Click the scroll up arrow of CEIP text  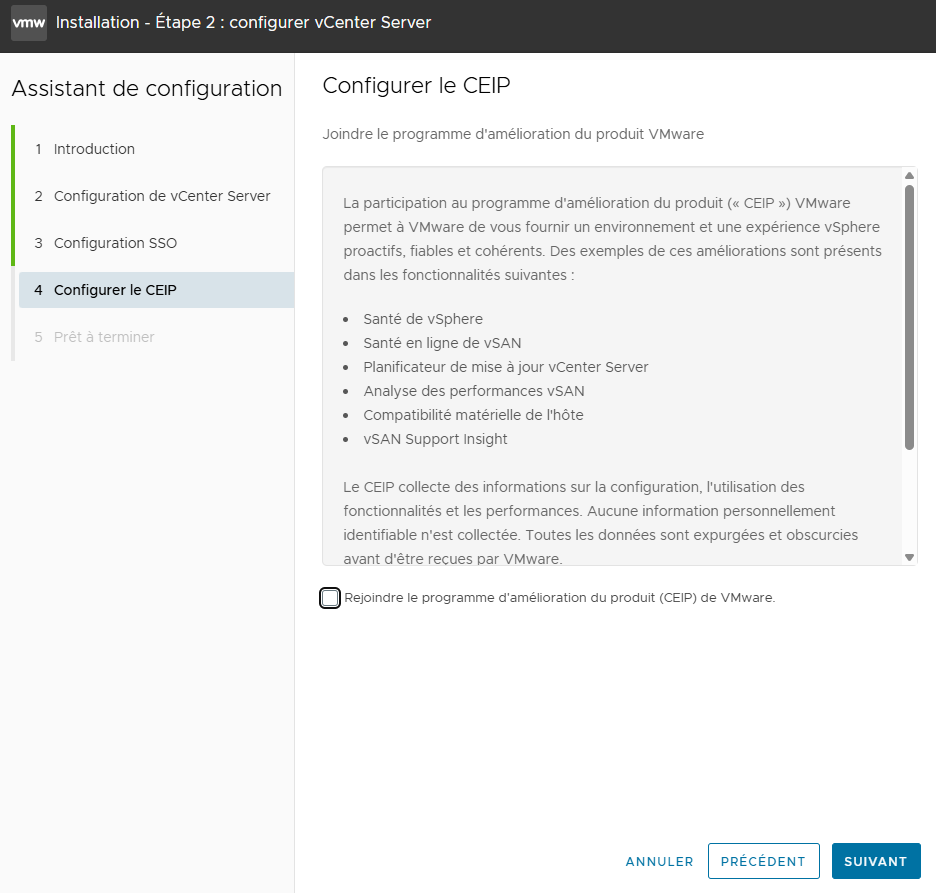pos(909,175)
